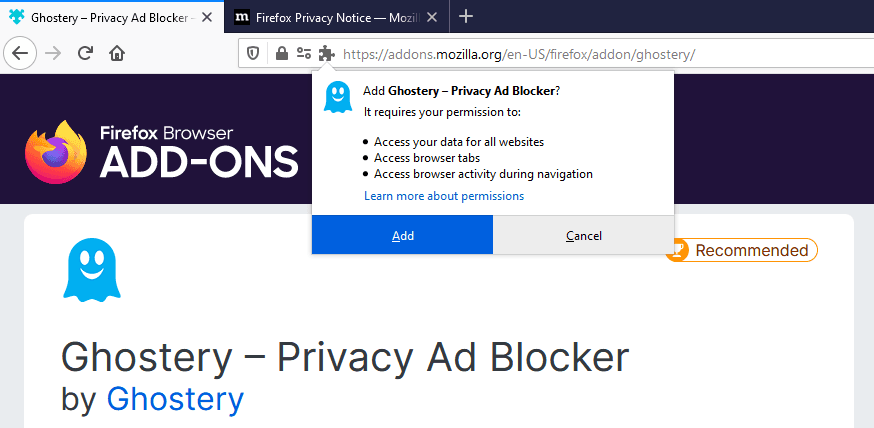The height and width of the screenshot is (428, 874).
Task: Go to the home page icon
Action: (x=117, y=53)
